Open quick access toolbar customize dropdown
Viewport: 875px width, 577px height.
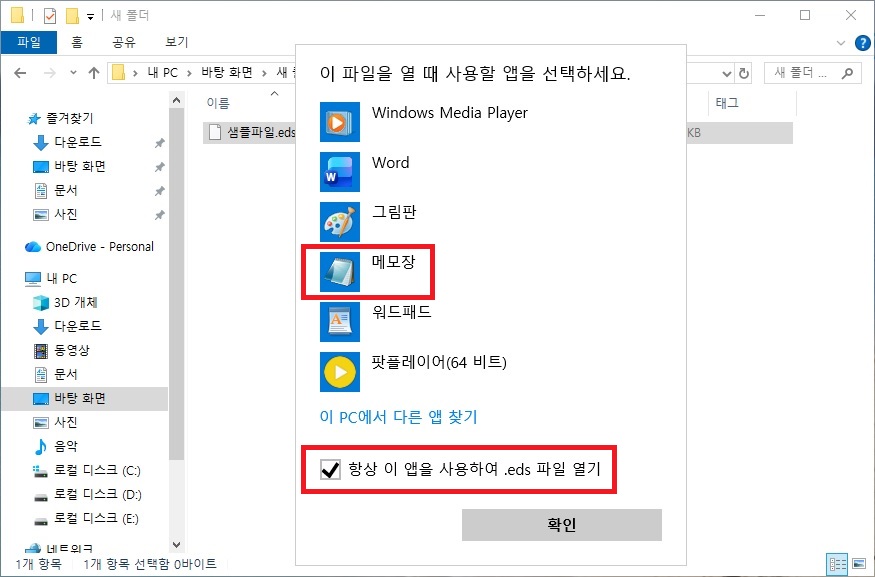click(90, 17)
